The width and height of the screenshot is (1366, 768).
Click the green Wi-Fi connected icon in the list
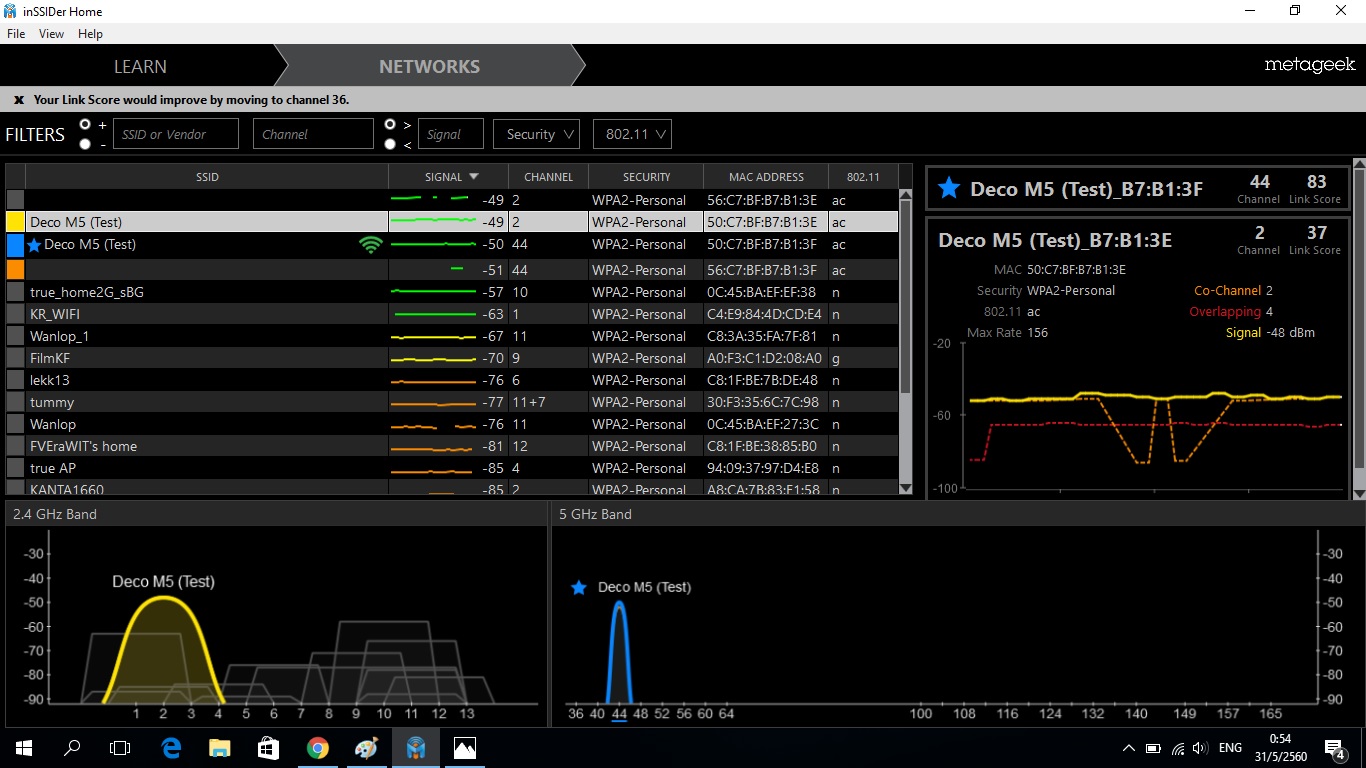tap(371, 244)
